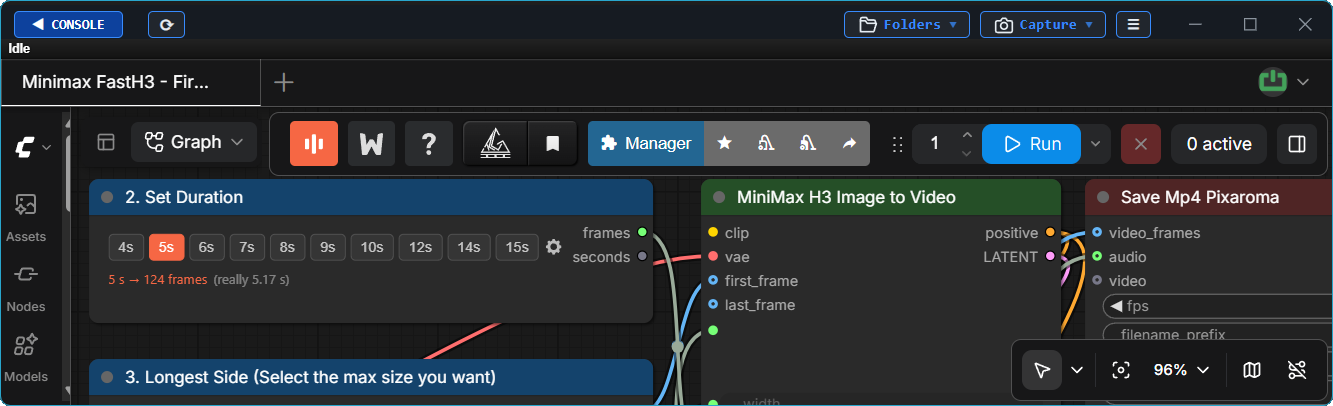1333x406 pixels.
Task: Click the second figure icon before share arrow
Action: (x=808, y=144)
